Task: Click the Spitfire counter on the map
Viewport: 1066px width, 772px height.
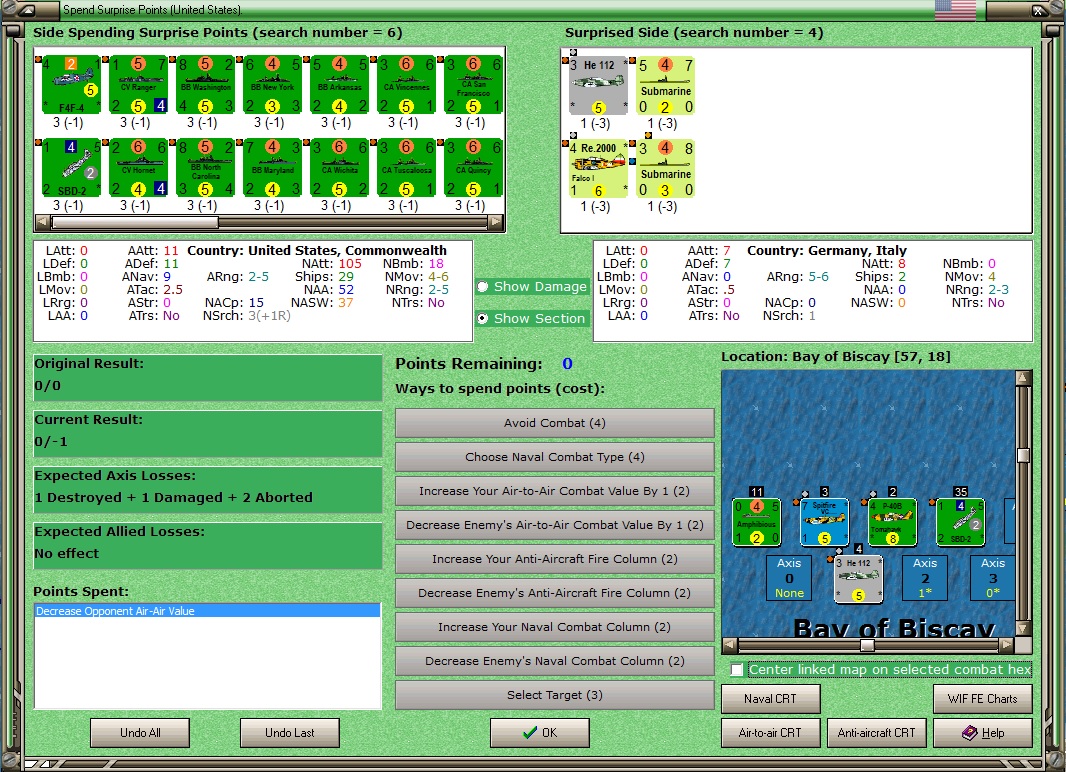Action: point(824,522)
